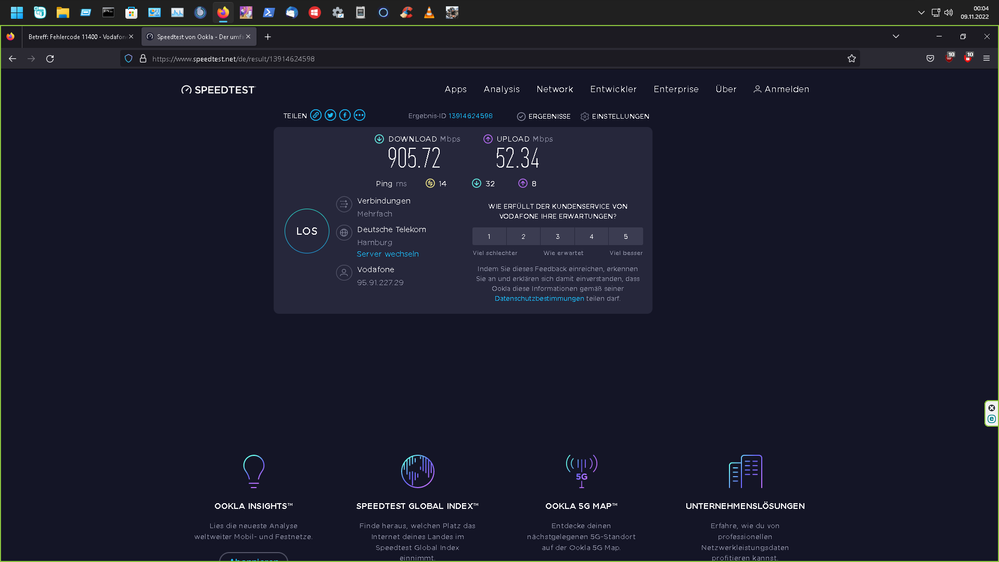999x562 pixels.
Task: Open Datenschutzbestimmungen privacy link
Action: [539, 298]
